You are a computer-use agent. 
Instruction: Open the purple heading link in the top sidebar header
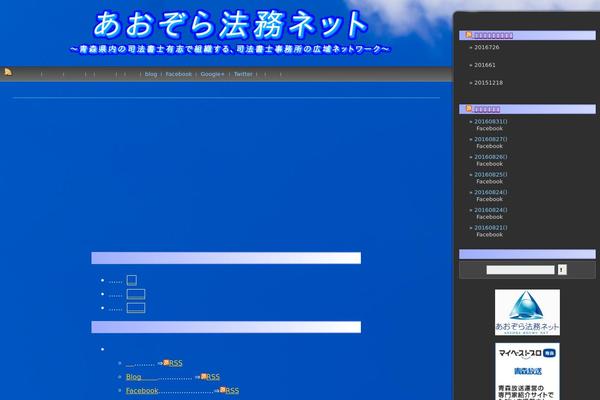[493, 36]
